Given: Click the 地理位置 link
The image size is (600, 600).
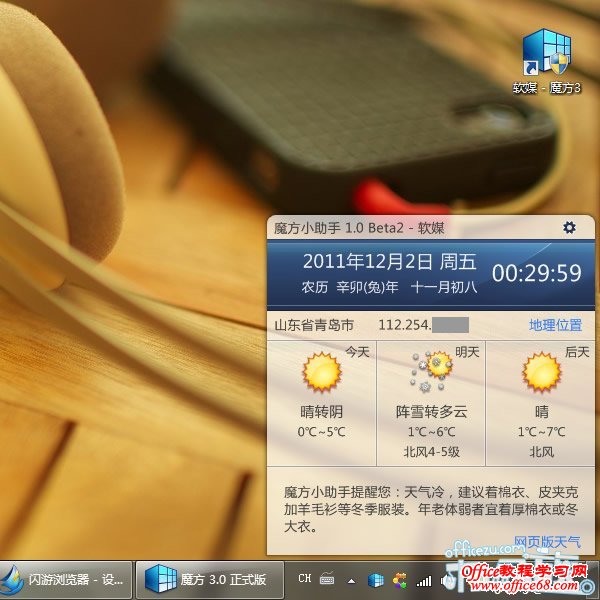Looking at the screenshot, I should (x=555, y=325).
